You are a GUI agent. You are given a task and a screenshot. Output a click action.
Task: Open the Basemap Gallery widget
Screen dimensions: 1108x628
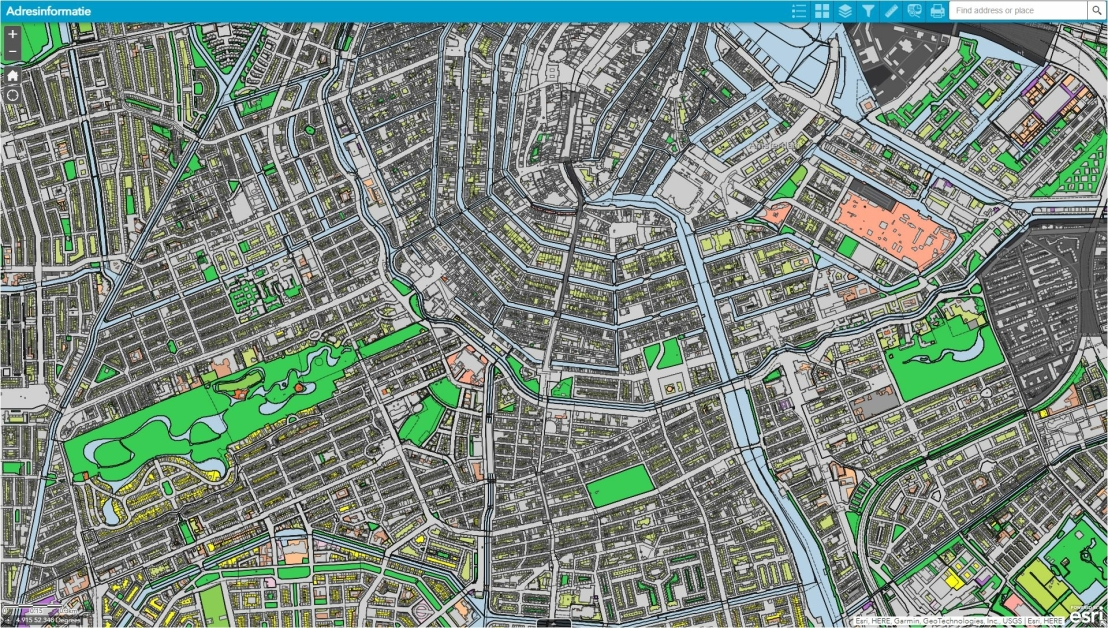821,10
